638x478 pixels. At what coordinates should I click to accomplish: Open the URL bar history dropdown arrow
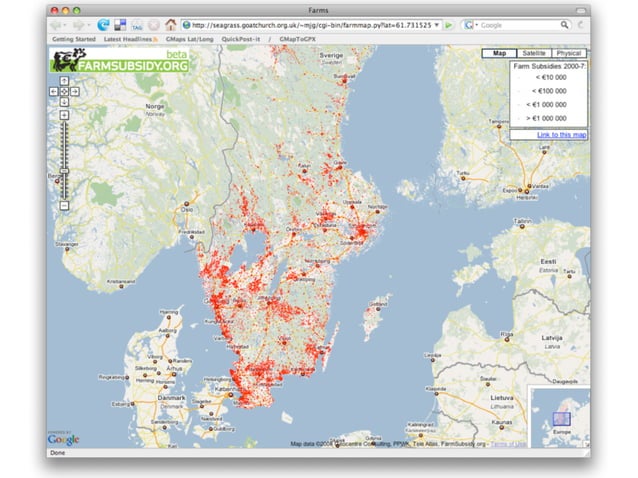click(x=437, y=24)
